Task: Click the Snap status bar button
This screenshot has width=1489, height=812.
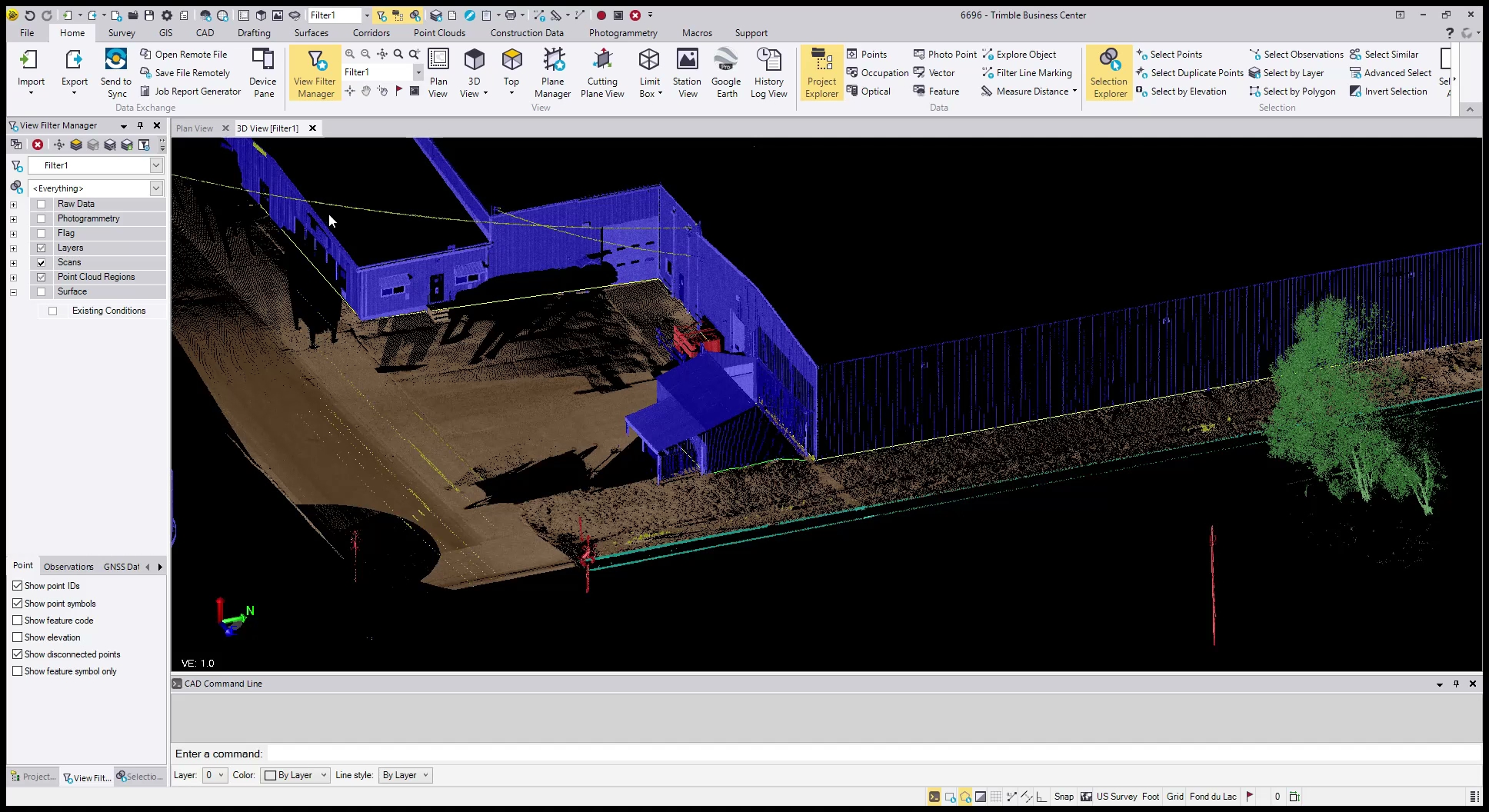Action: [x=1064, y=797]
